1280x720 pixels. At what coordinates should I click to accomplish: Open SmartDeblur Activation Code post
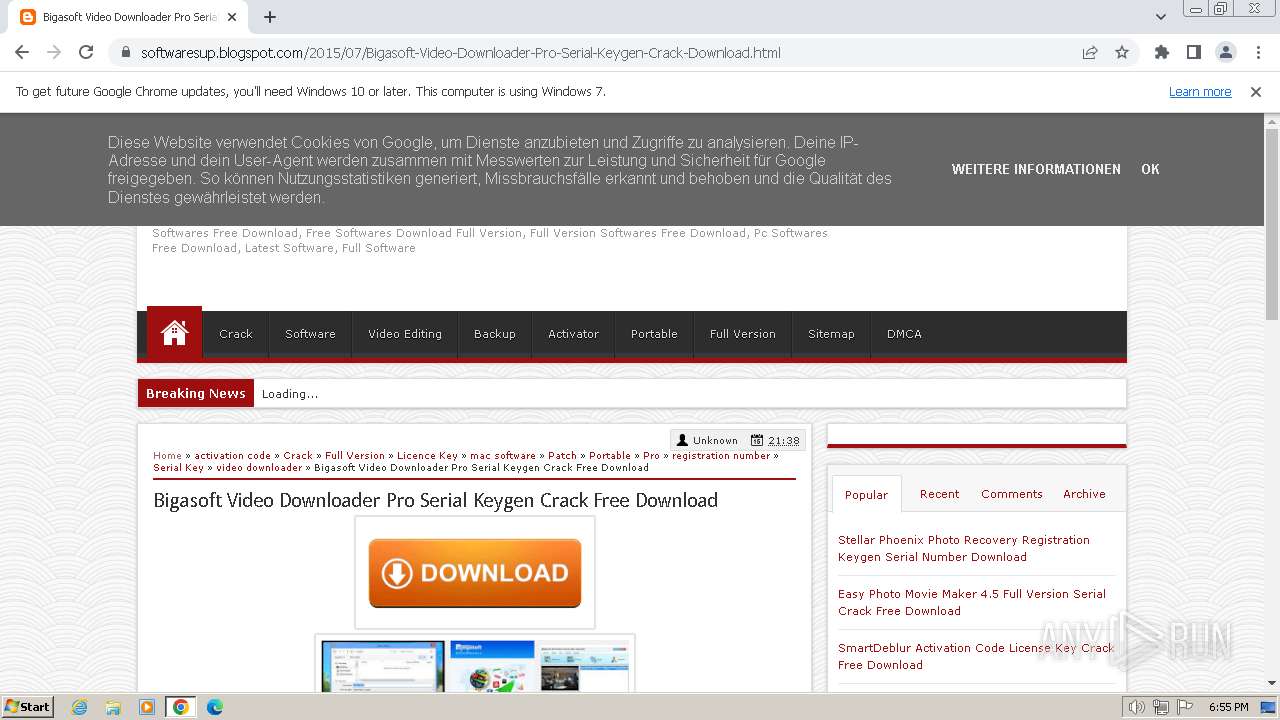click(x=976, y=656)
